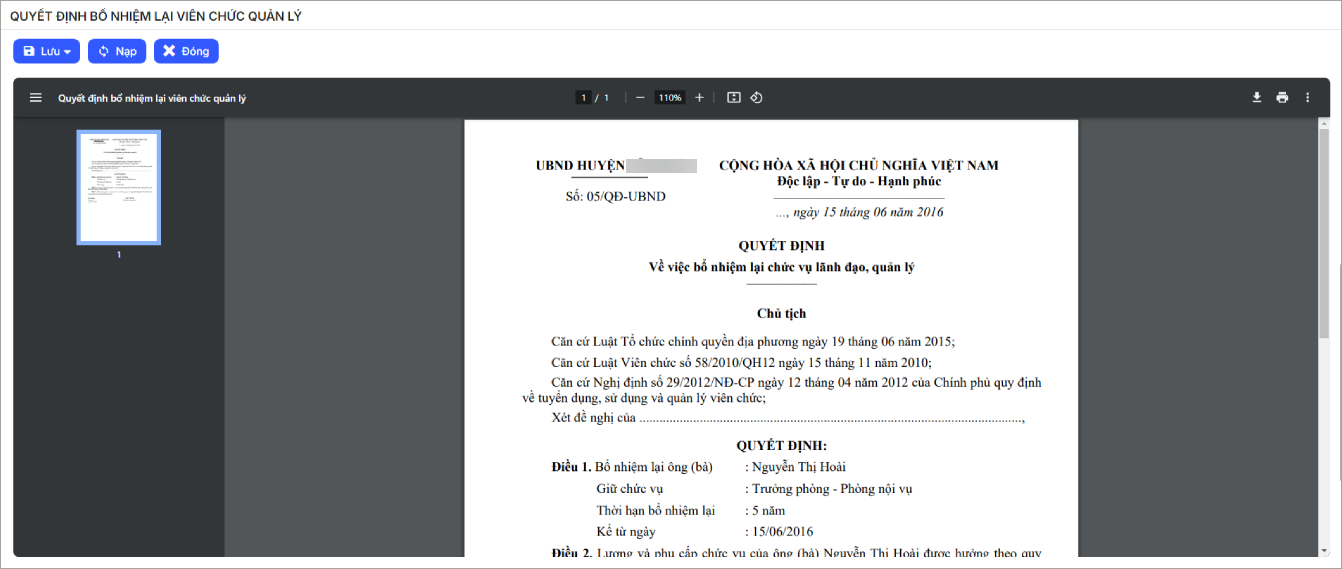Close the form with Đóng button
The width and height of the screenshot is (1342, 569).
(x=186, y=51)
